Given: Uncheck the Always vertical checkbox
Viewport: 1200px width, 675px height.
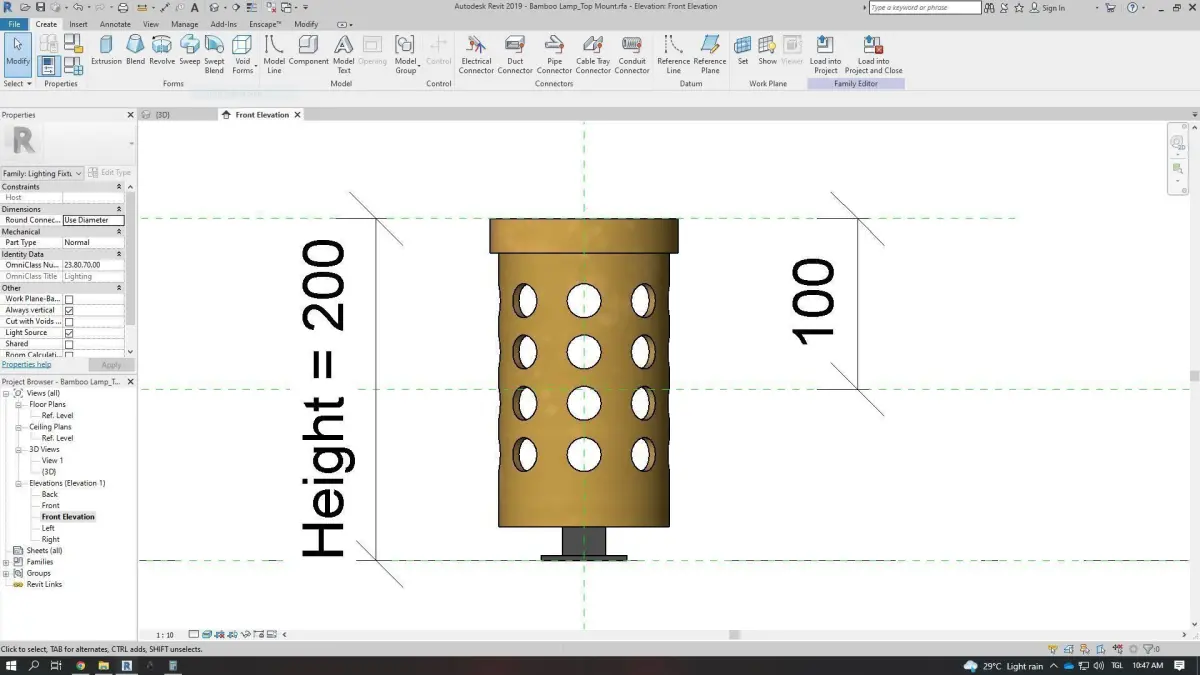Looking at the screenshot, I should 69,310.
